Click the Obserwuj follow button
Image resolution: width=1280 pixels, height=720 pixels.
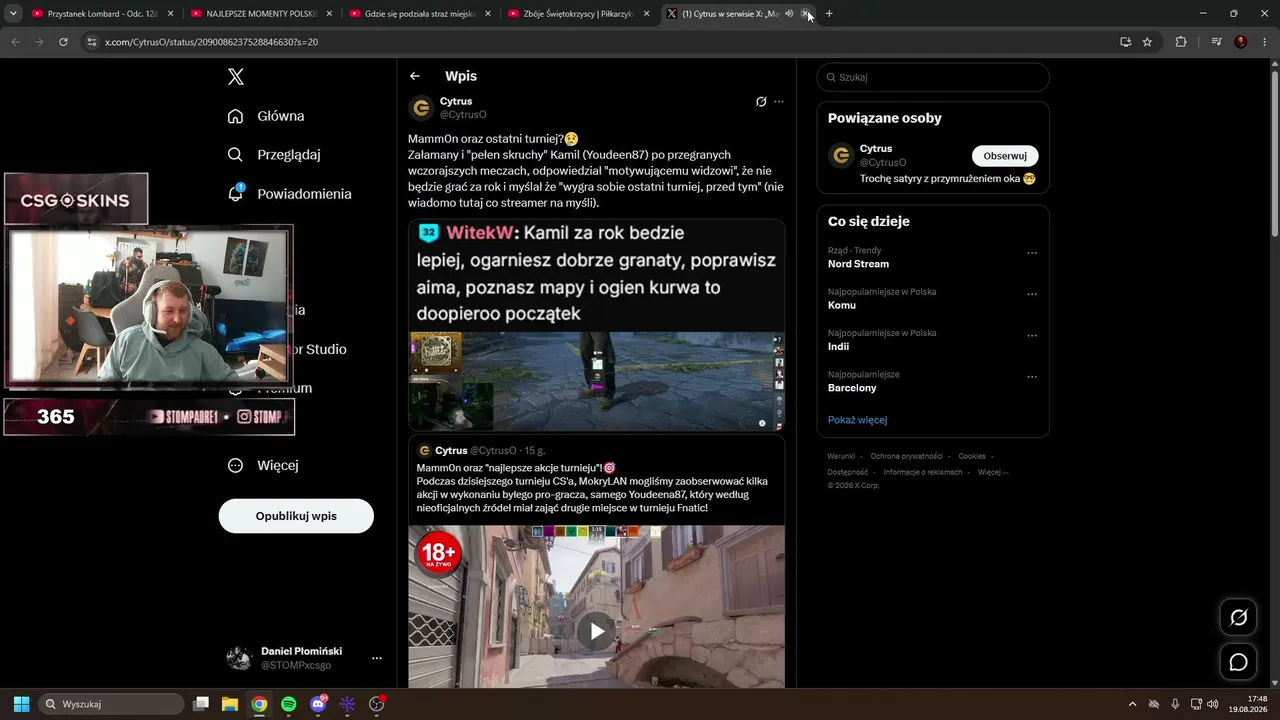pyautogui.click(x=1005, y=156)
